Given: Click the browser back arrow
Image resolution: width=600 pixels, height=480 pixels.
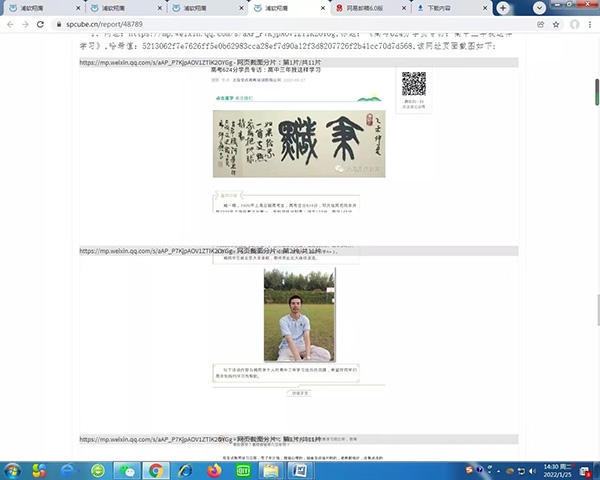Looking at the screenshot, I should click(9, 23).
